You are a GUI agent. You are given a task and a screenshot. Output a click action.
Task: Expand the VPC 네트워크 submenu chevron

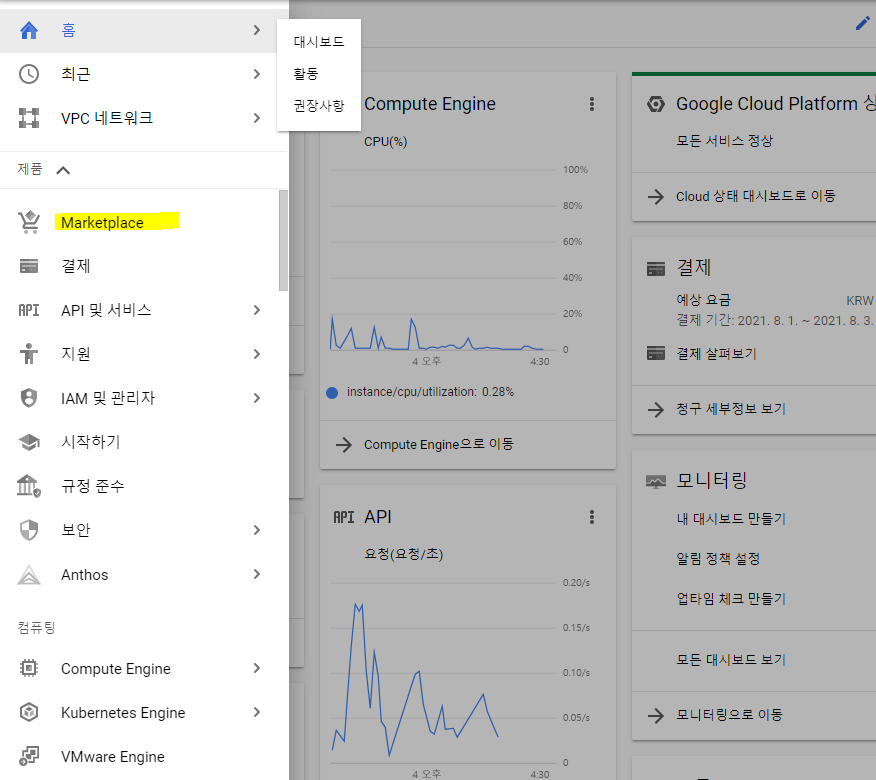(x=256, y=118)
